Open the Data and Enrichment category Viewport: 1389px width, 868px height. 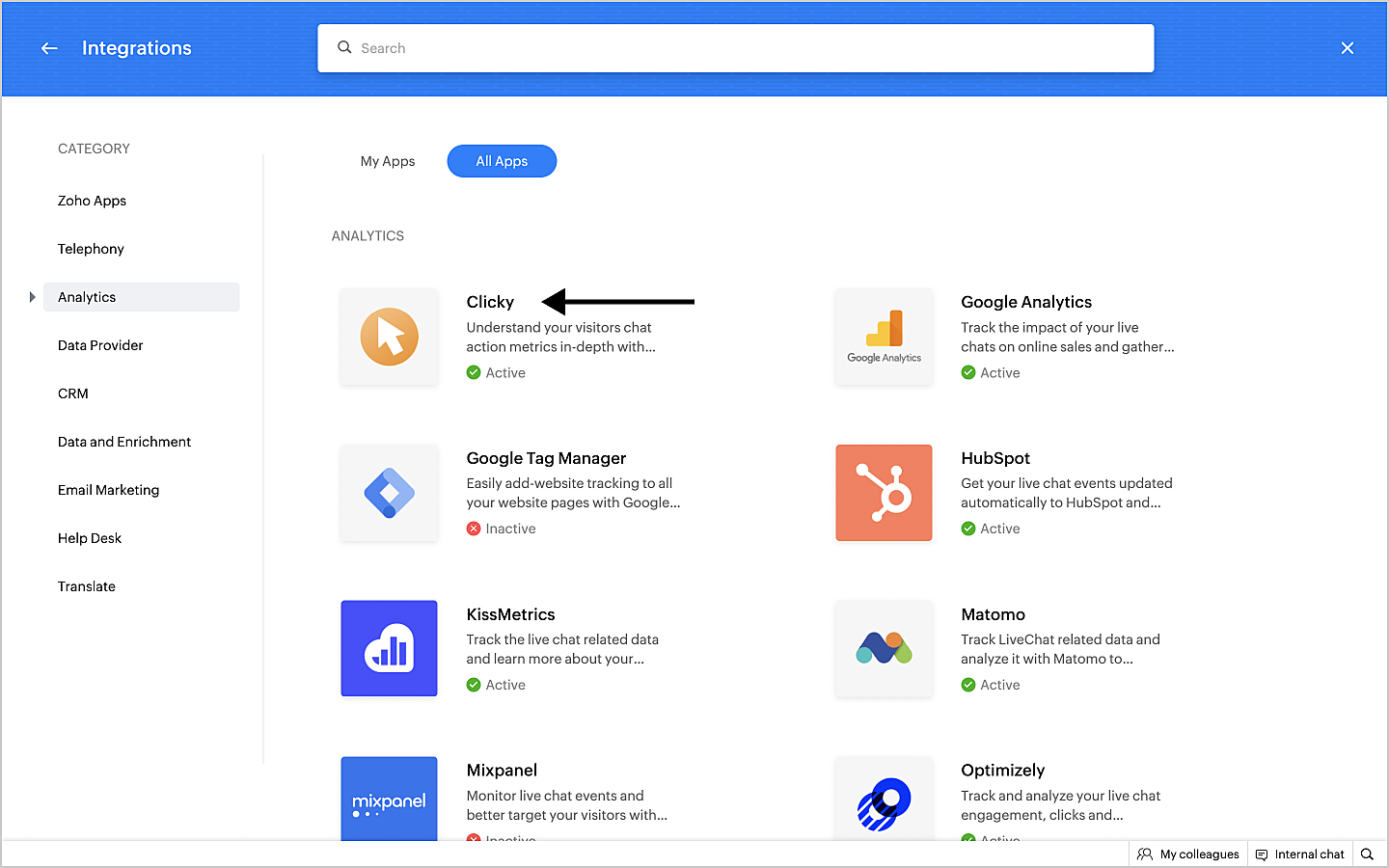(124, 442)
